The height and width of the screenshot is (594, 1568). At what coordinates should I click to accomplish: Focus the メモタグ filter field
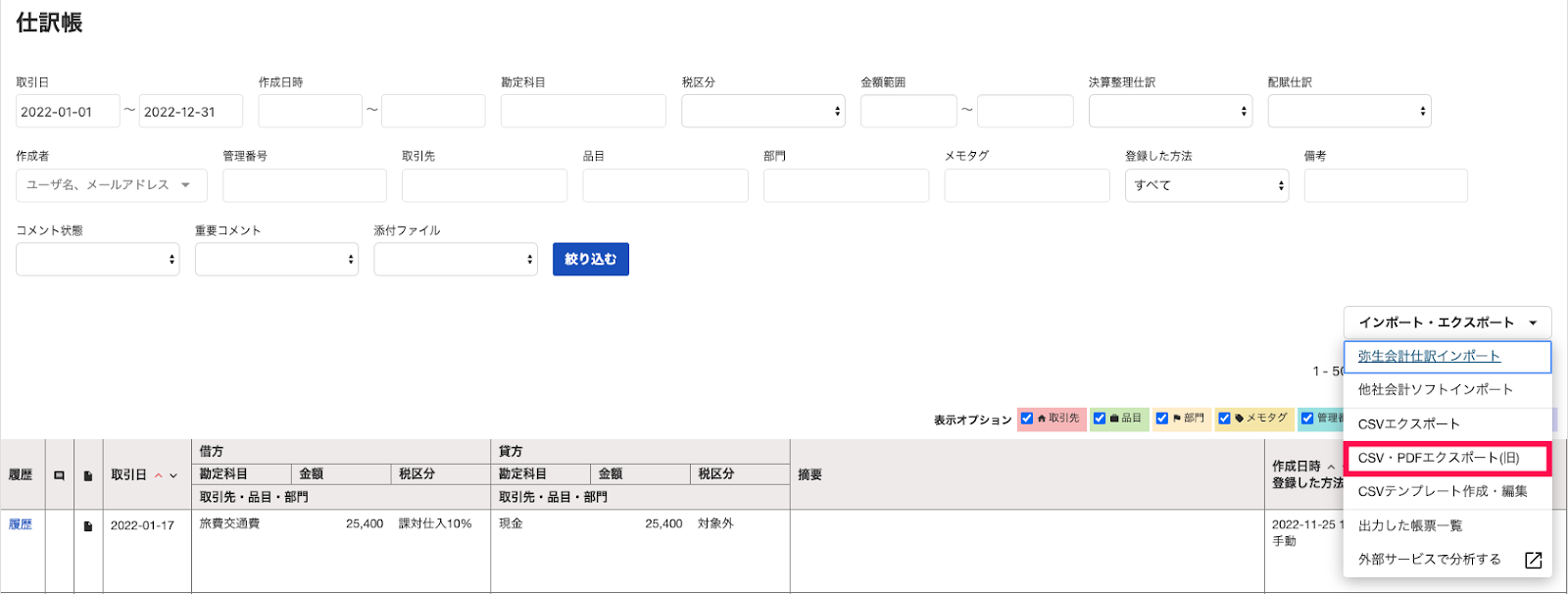(1027, 185)
